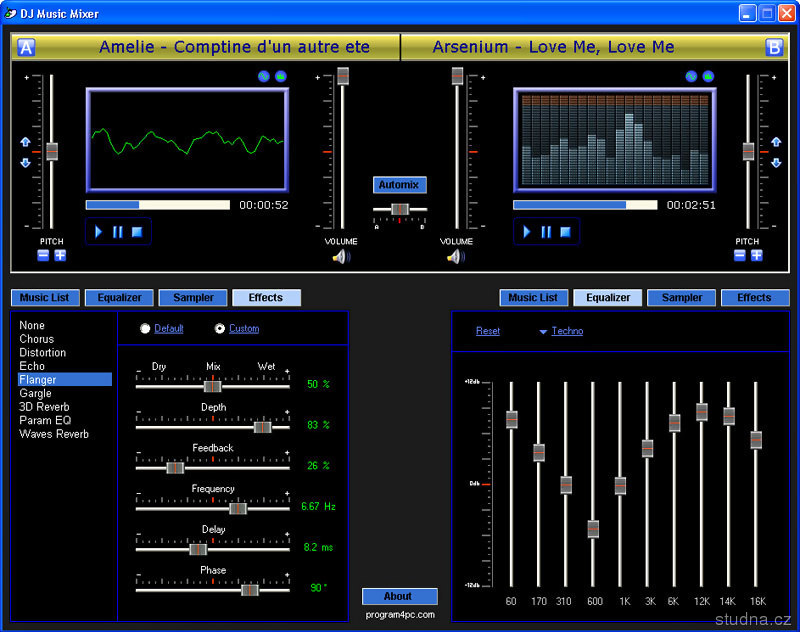
Task: Click the deck A pitch slider handle
Action: coord(52,151)
